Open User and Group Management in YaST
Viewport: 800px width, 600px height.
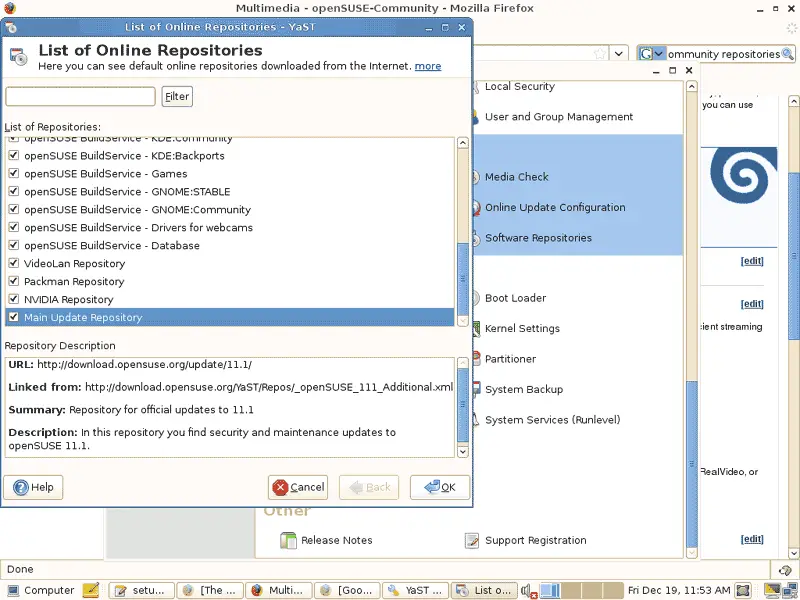click(x=559, y=117)
